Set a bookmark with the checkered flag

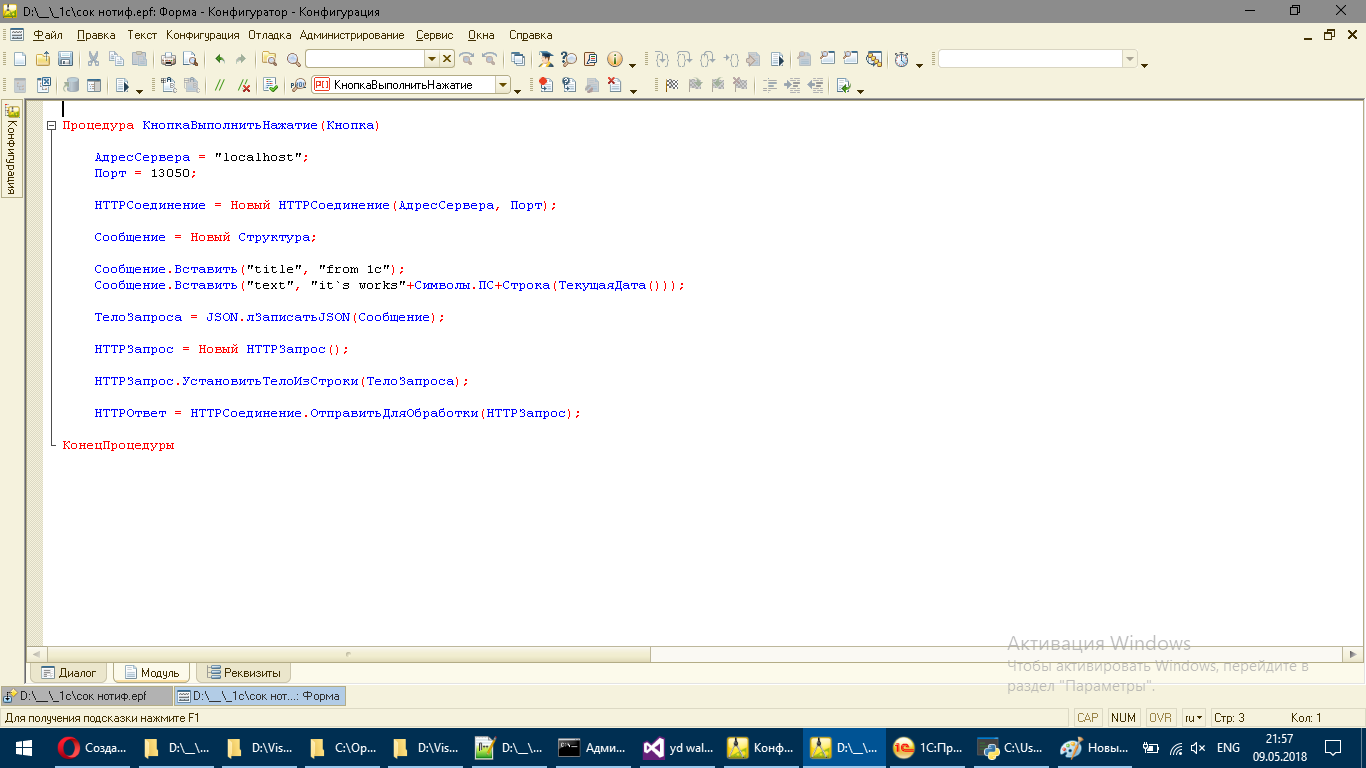pyautogui.click(x=672, y=85)
